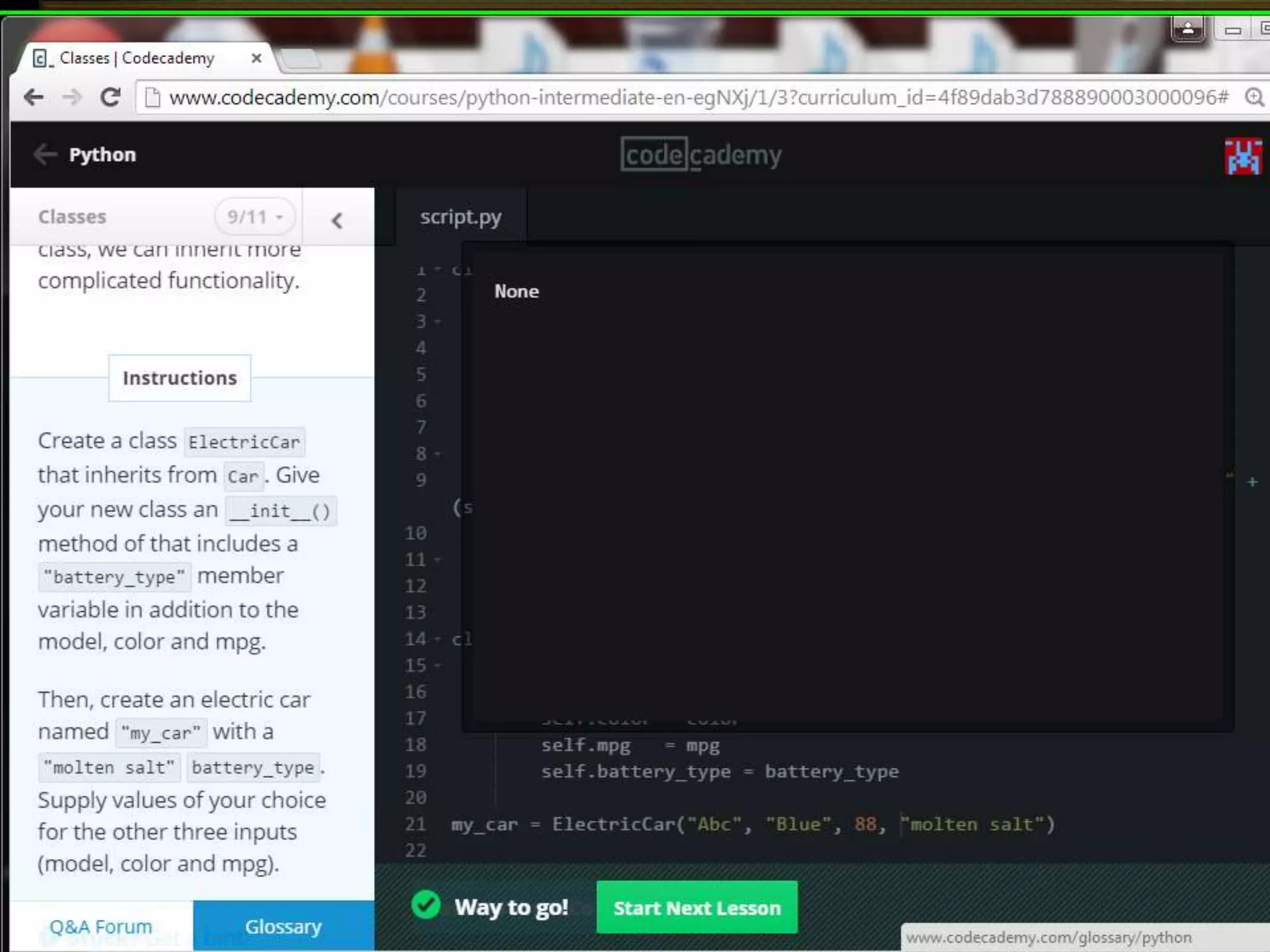Image resolution: width=1270 pixels, height=952 pixels.
Task: Open the Python course link
Action: (x=102, y=154)
